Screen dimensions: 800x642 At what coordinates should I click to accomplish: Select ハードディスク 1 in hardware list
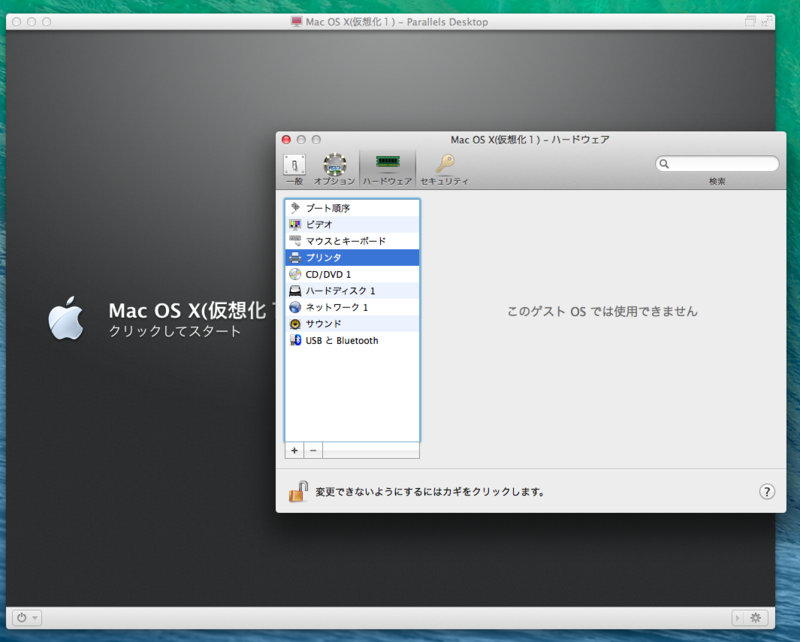[352, 290]
